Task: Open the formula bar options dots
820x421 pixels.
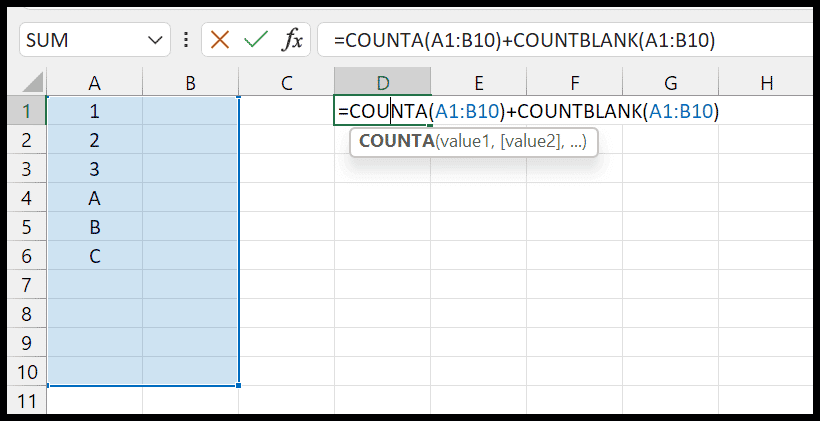Action: (x=186, y=40)
